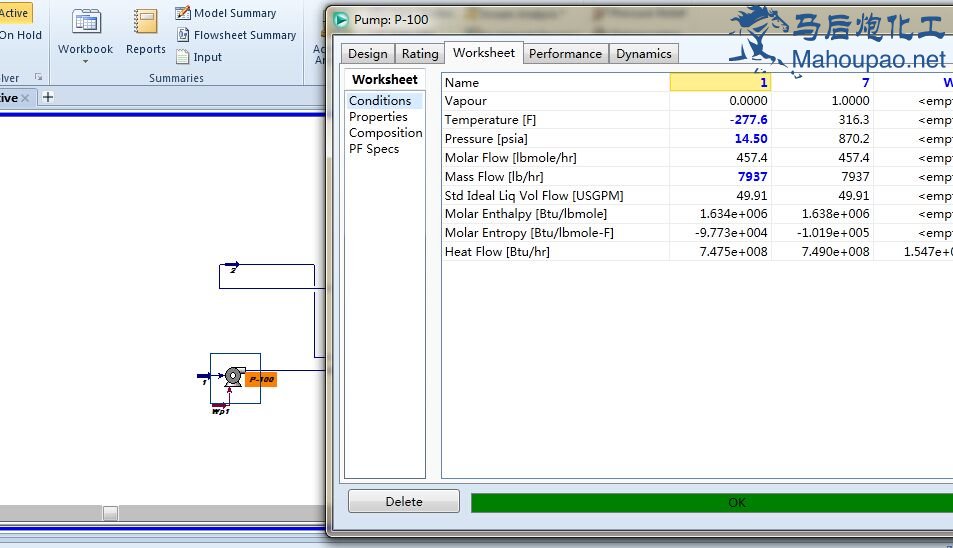Click the Delete button
The image size is (953, 548).
click(403, 501)
